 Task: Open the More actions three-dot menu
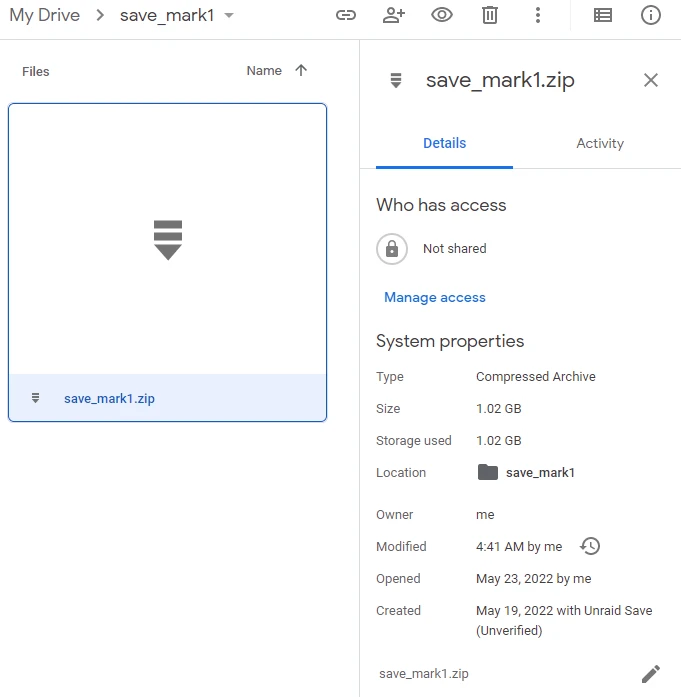pos(538,15)
